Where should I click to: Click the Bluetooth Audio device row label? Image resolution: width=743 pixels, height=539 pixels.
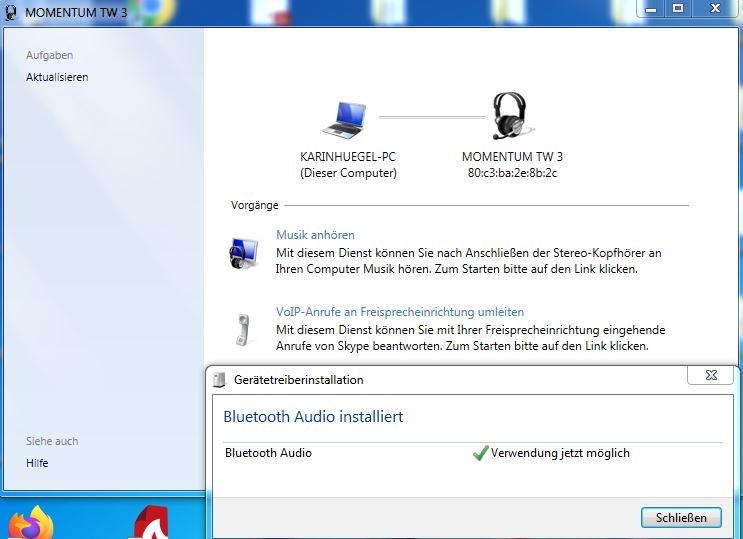[268, 453]
